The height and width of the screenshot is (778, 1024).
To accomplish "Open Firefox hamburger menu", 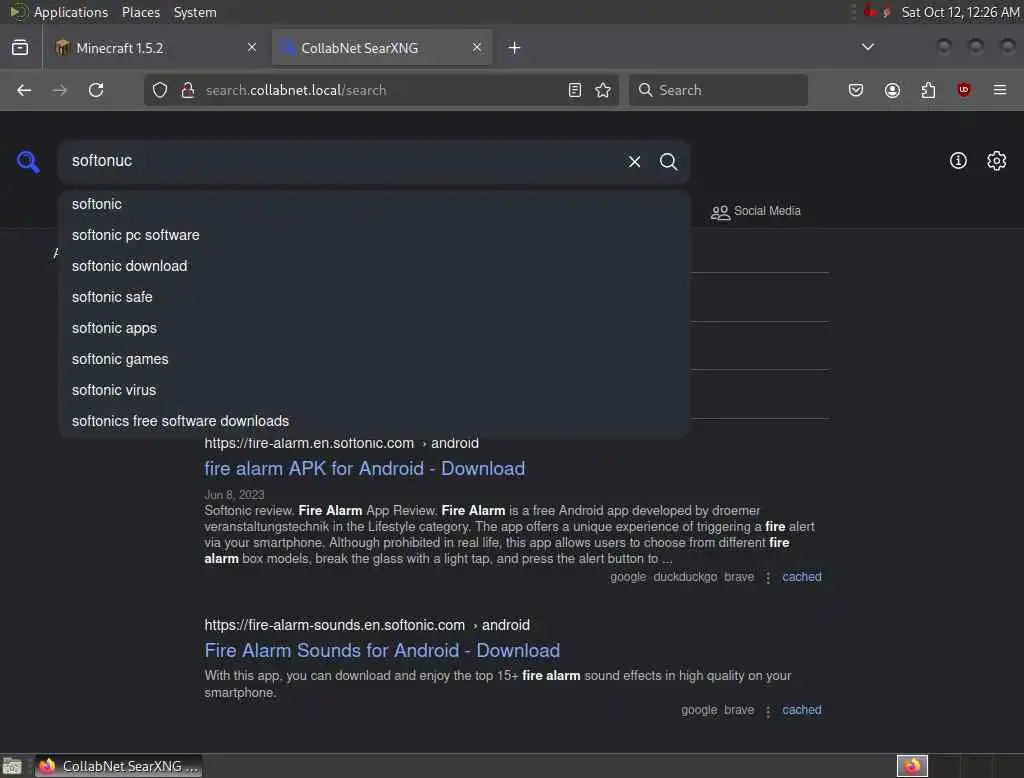I will click(x=1000, y=90).
